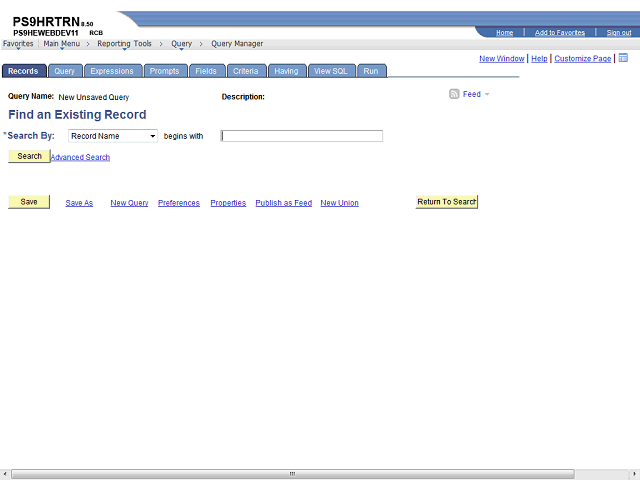Switch to the Fields tab
The width and height of the screenshot is (640, 480).
pyautogui.click(x=206, y=71)
